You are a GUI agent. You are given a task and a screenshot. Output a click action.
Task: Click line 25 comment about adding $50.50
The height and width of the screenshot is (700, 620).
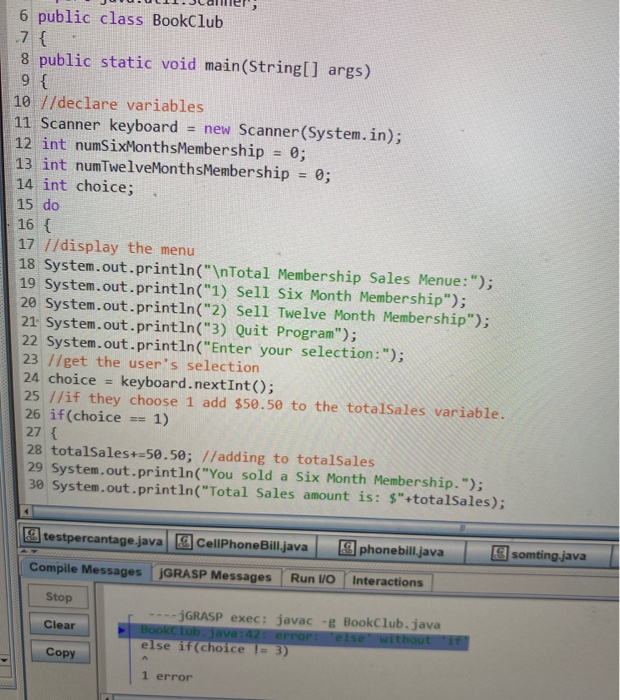[277, 405]
